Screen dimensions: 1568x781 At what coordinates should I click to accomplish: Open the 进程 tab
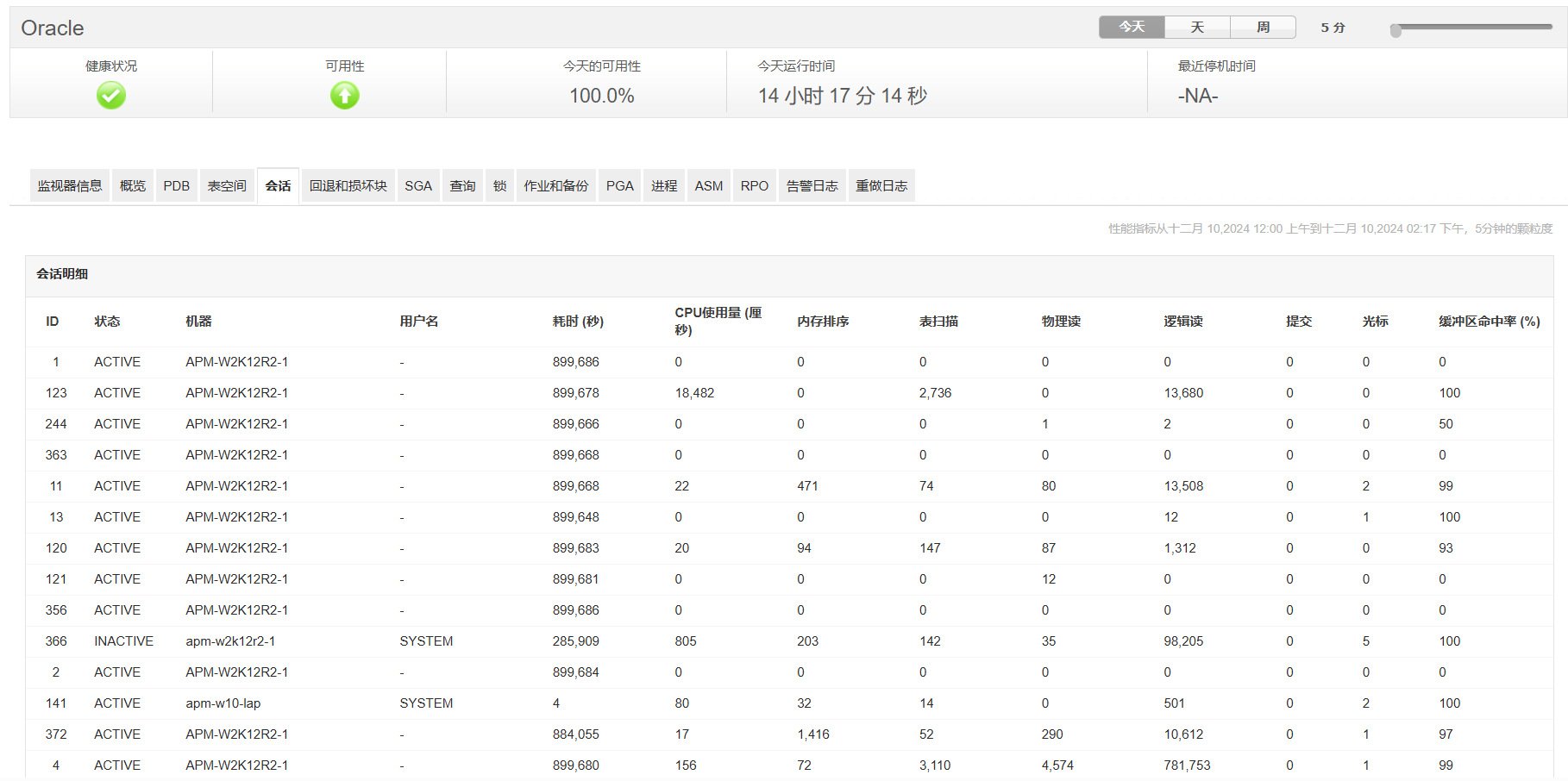tap(664, 186)
